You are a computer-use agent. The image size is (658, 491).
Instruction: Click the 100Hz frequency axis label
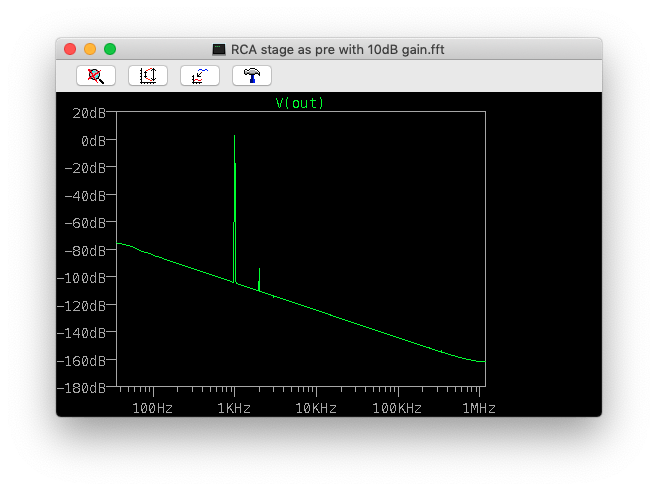click(152, 408)
